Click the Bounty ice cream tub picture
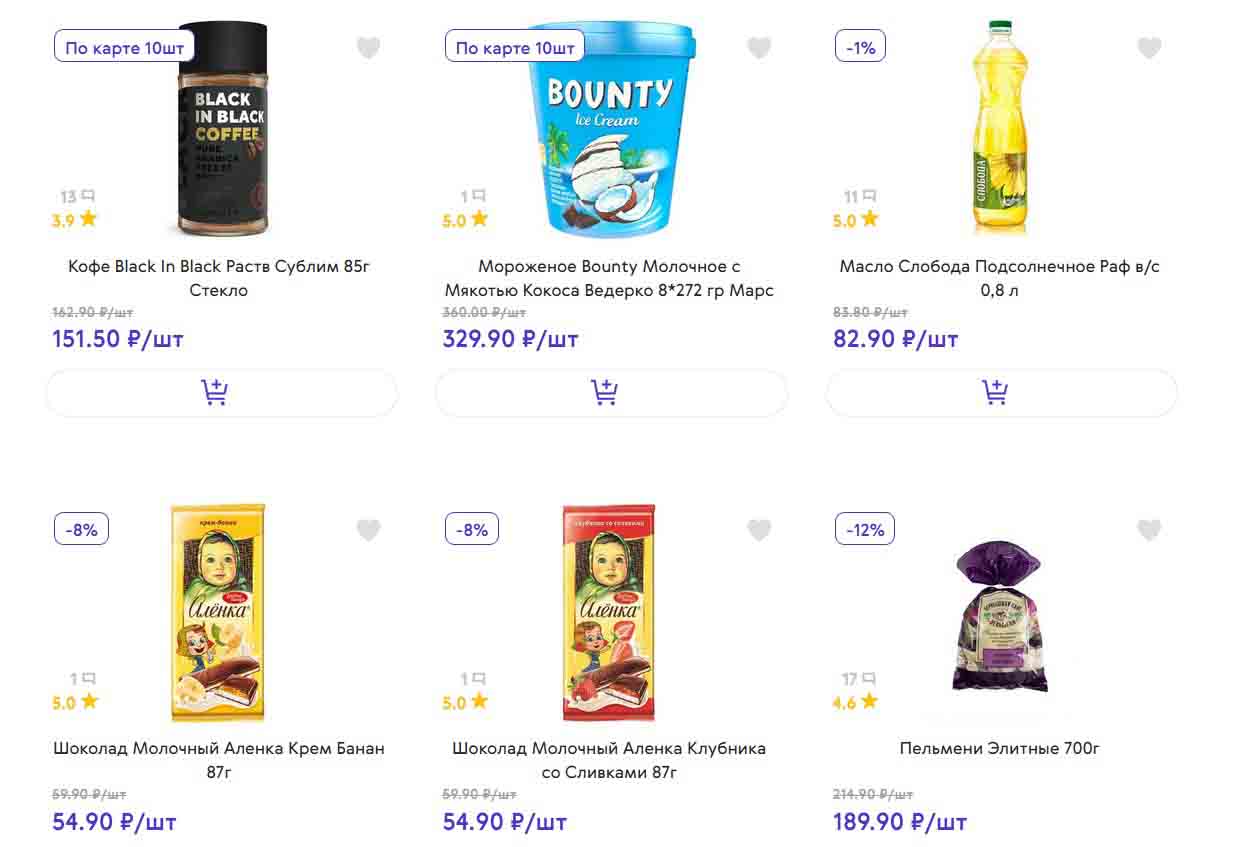This screenshot has width=1235, height=847. click(x=610, y=130)
